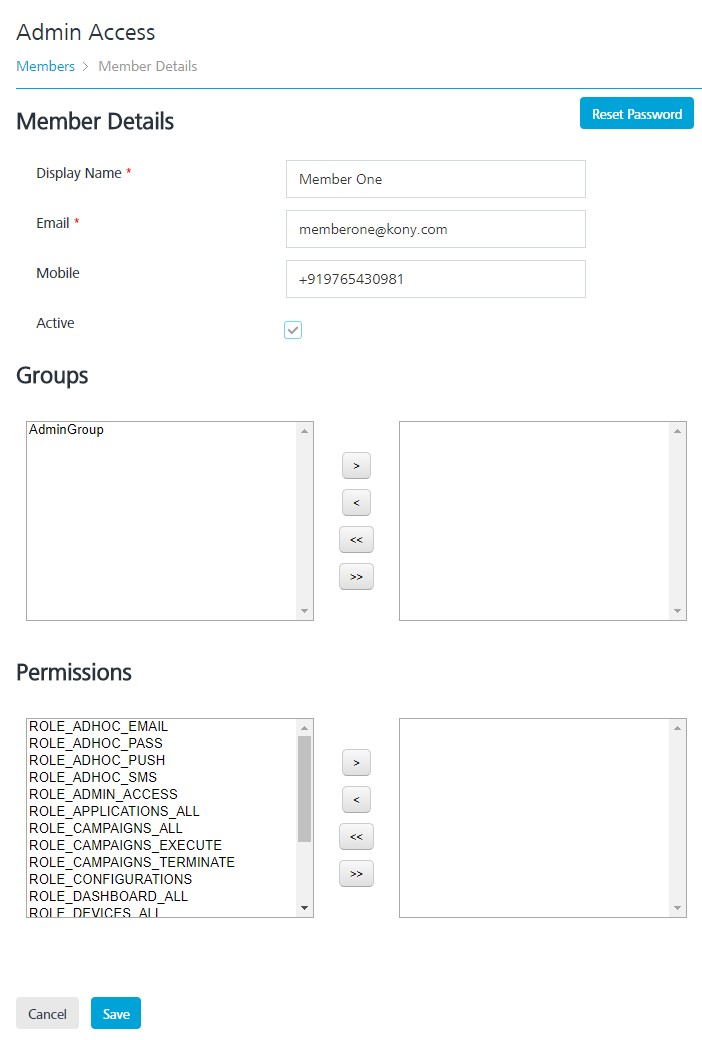The image size is (702, 1040).
Task: Click into the Mobile number field
Action: 435,279
